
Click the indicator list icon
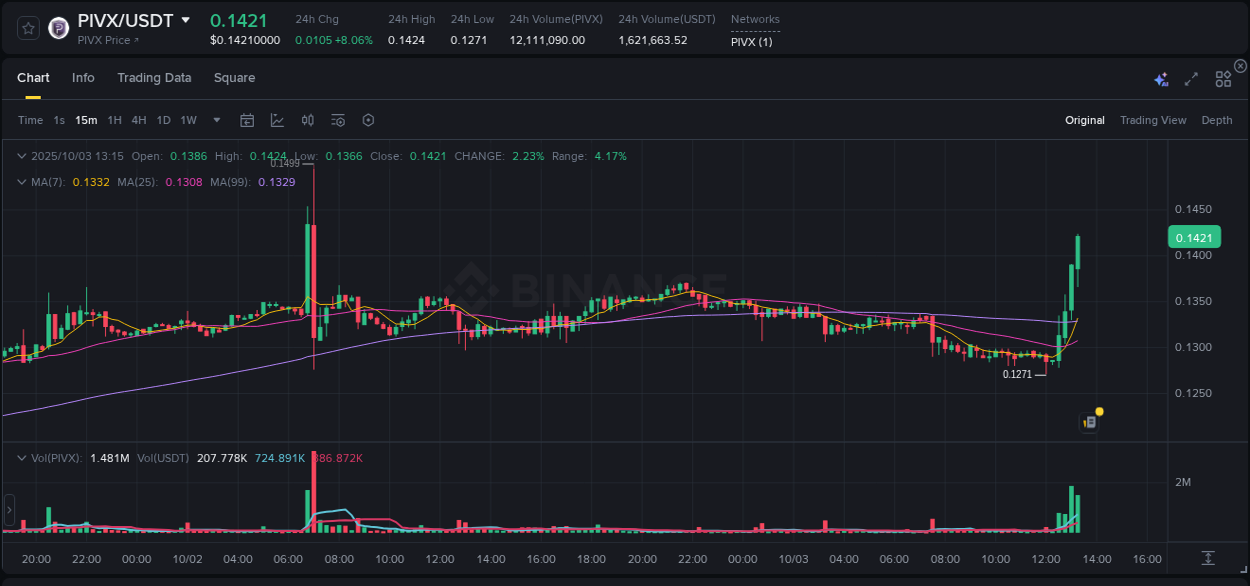point(337,120)
